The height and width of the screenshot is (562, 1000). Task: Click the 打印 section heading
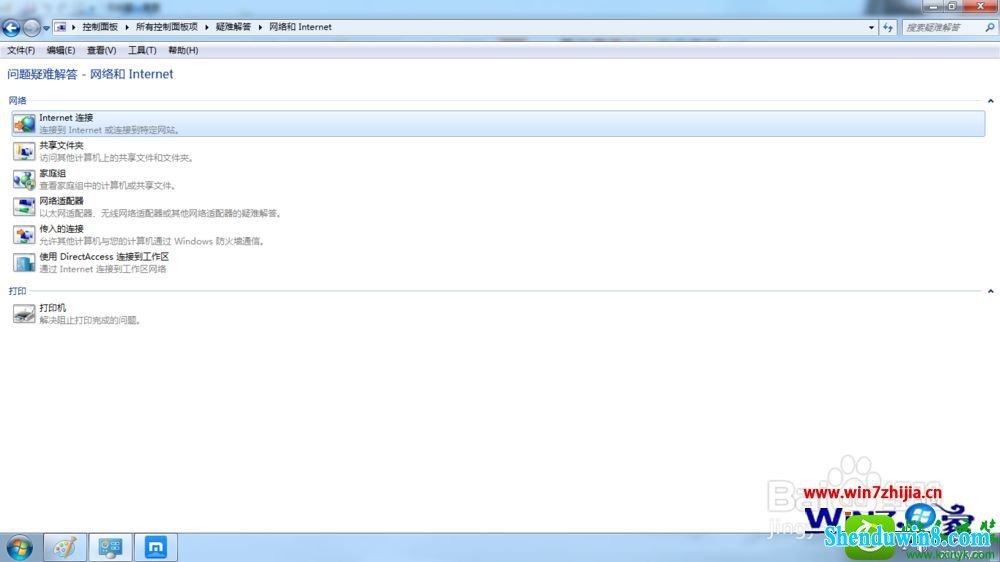17,291
